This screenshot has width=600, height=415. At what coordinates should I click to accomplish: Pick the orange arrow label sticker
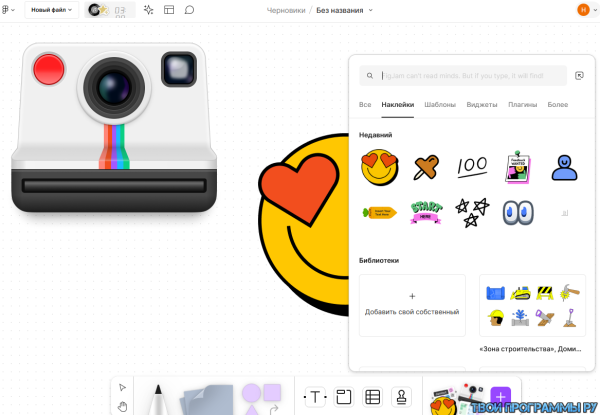pyautogui.click(x=380, y=212)
